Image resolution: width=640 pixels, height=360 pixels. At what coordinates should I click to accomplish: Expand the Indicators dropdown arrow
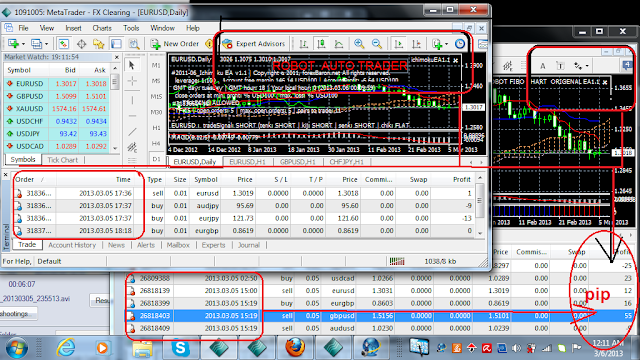pyautogui.click(x=446, y=44)
